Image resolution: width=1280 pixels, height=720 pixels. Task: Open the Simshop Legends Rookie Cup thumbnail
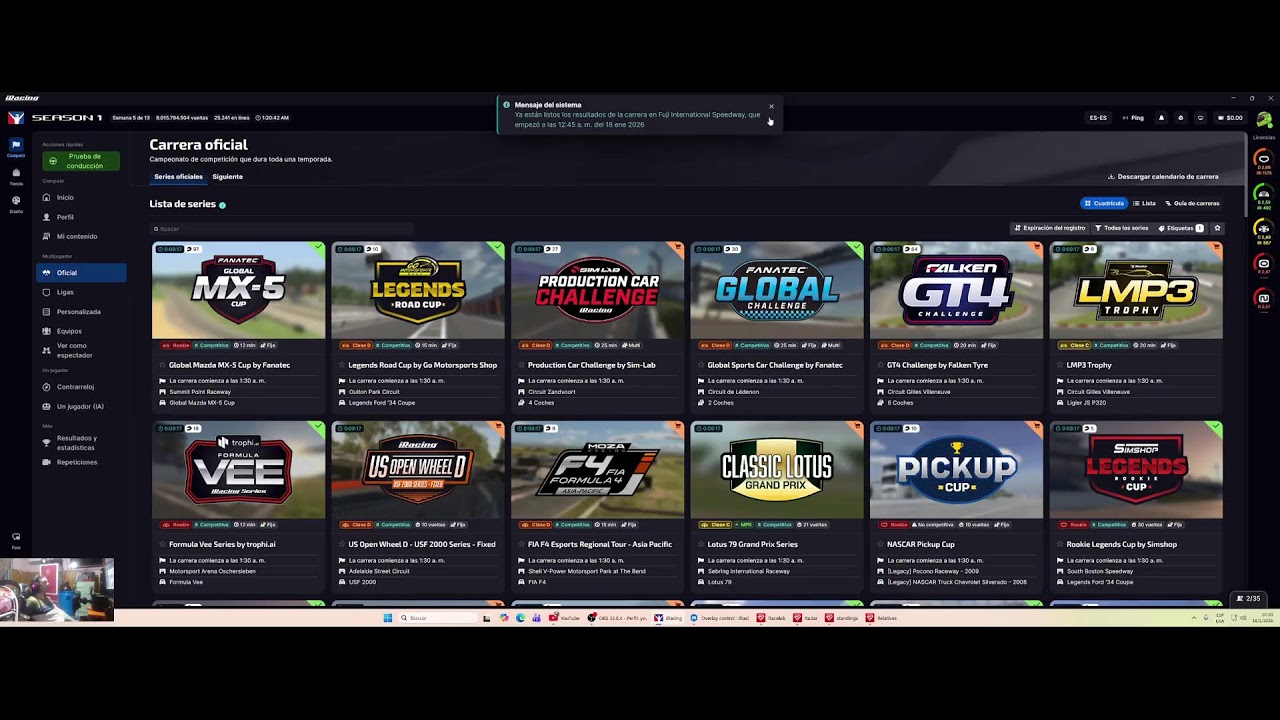point(1135,469)
